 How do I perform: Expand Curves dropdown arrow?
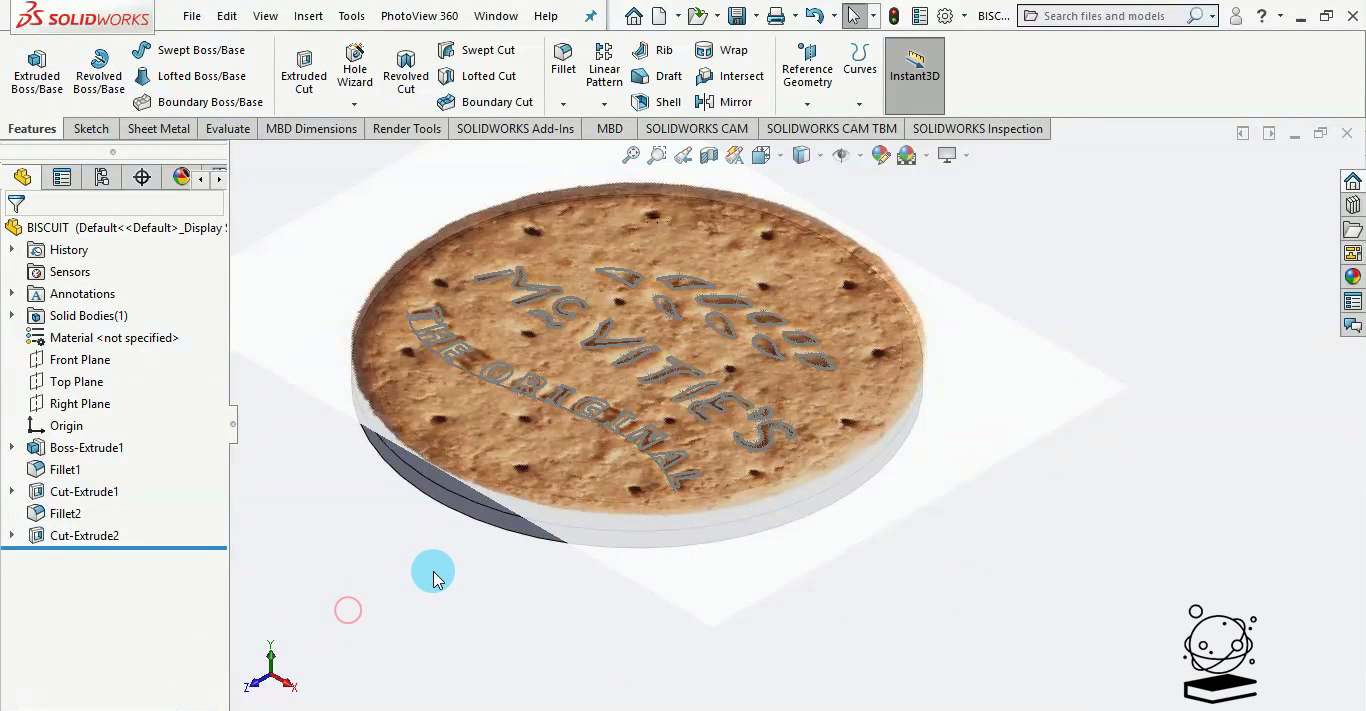pos(859,104)
